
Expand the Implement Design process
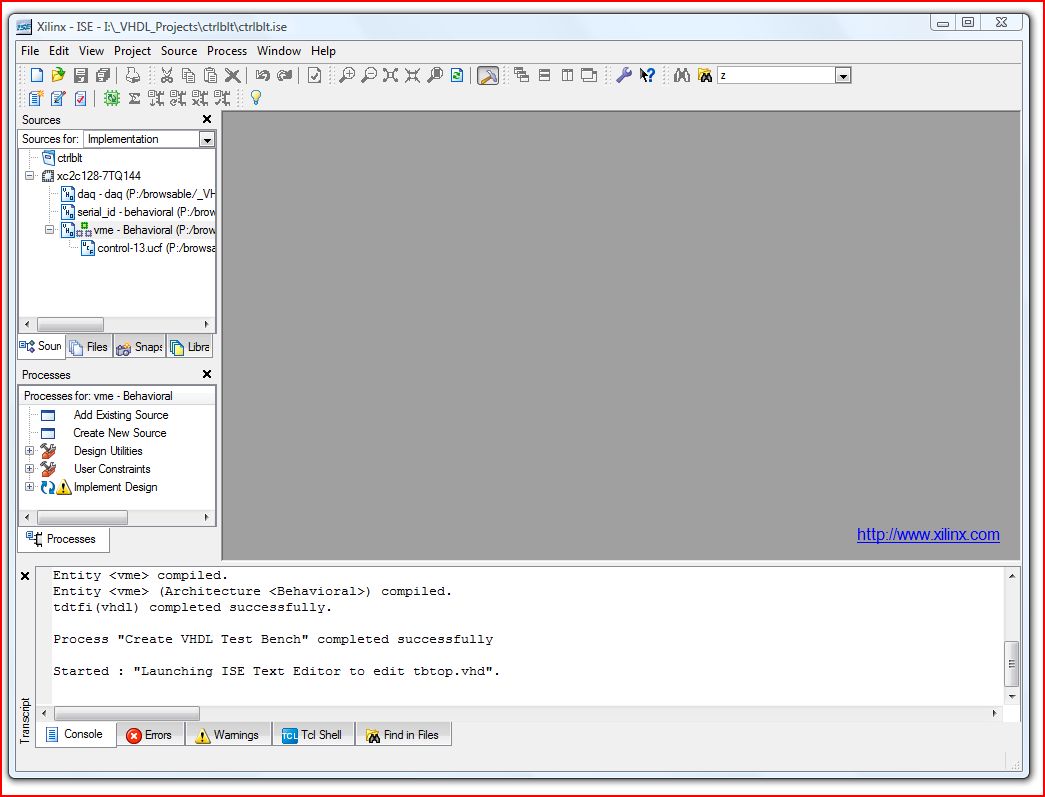29,487
